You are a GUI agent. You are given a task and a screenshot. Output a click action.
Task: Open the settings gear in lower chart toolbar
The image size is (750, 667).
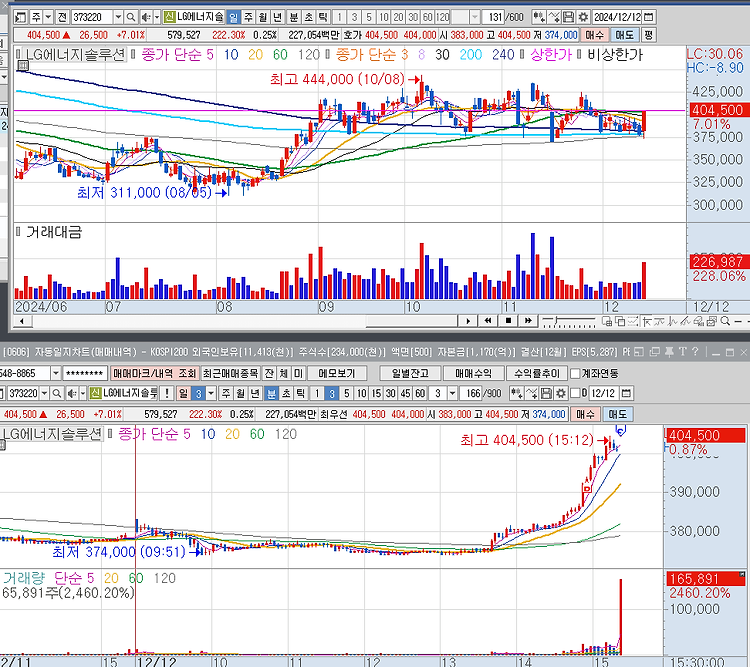(x=561, y=393)
